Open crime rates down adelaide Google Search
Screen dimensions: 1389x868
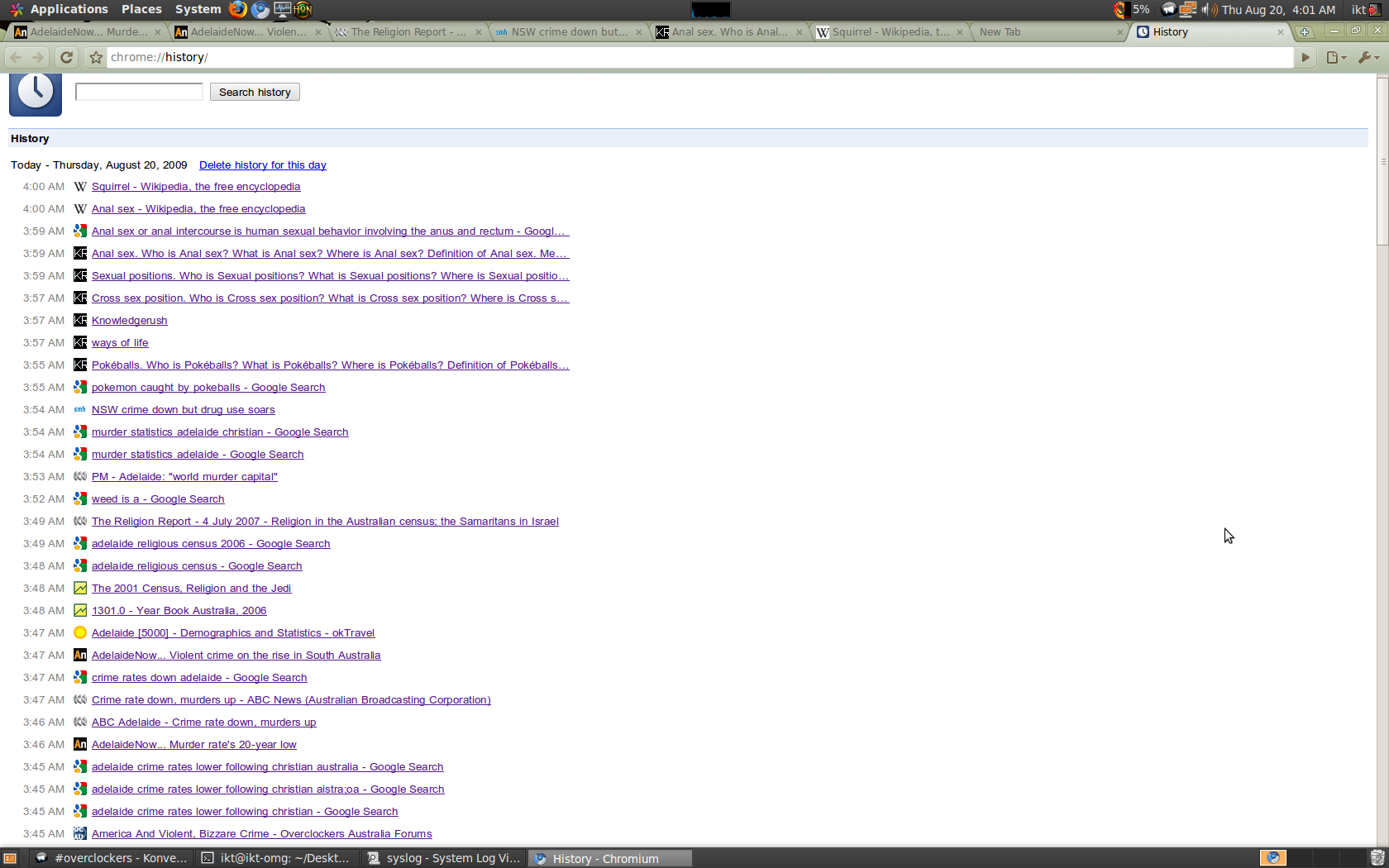tap(199, 678)
